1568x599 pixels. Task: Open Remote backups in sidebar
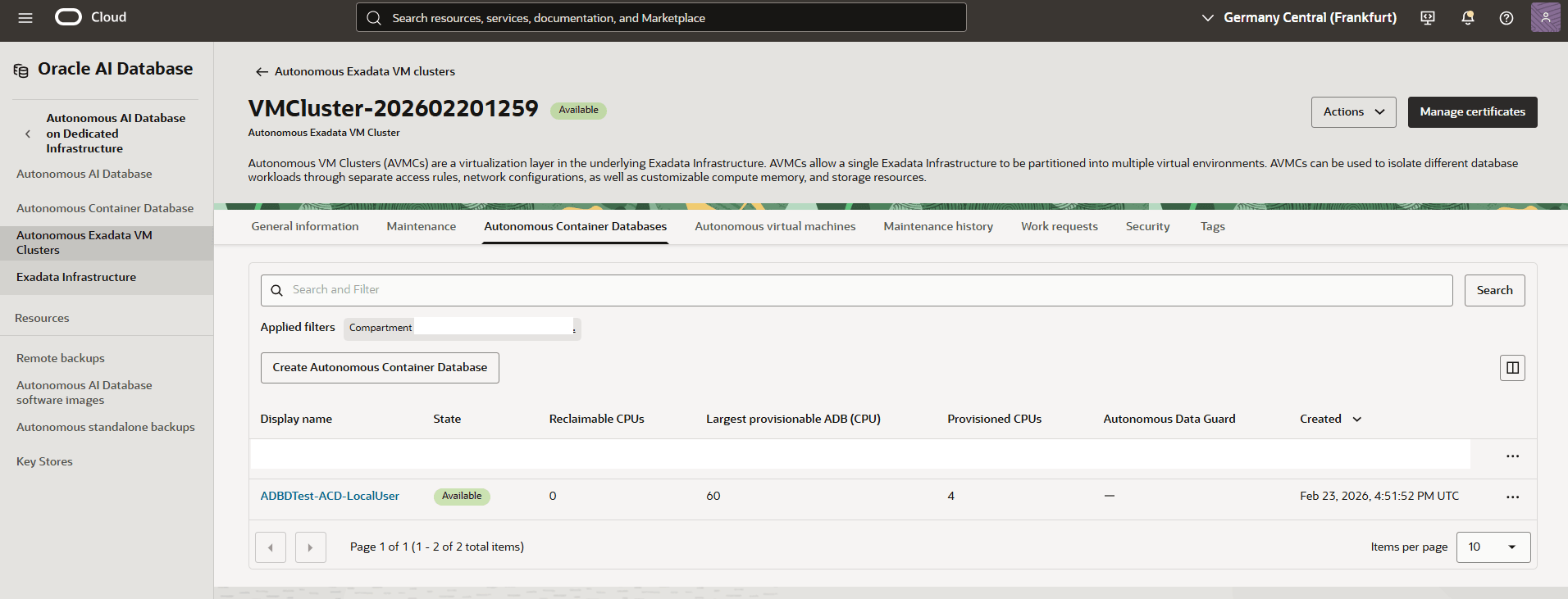pyautogui.click(x=61, y=358)
